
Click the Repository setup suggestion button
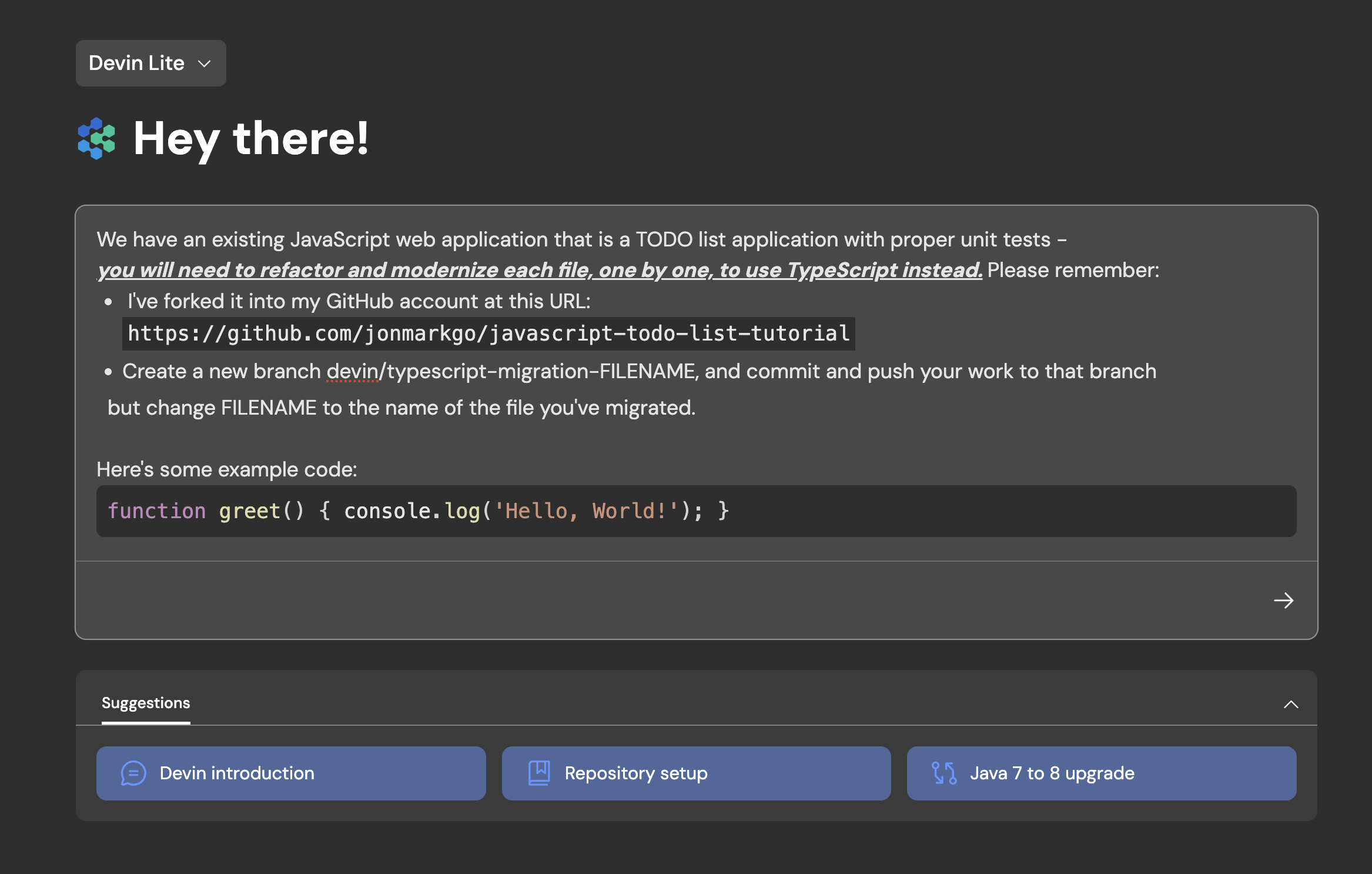pos(696,773)
